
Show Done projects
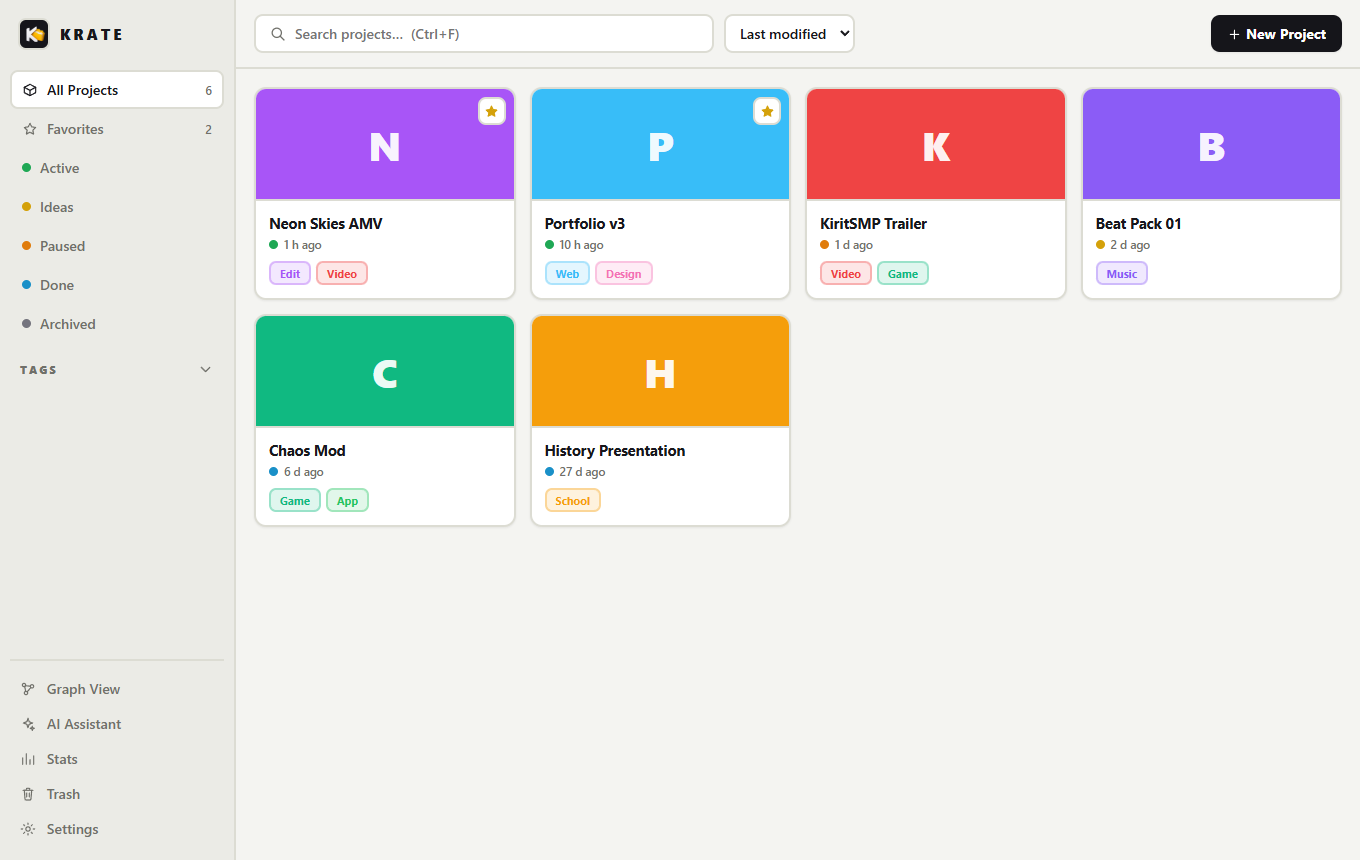117,285
